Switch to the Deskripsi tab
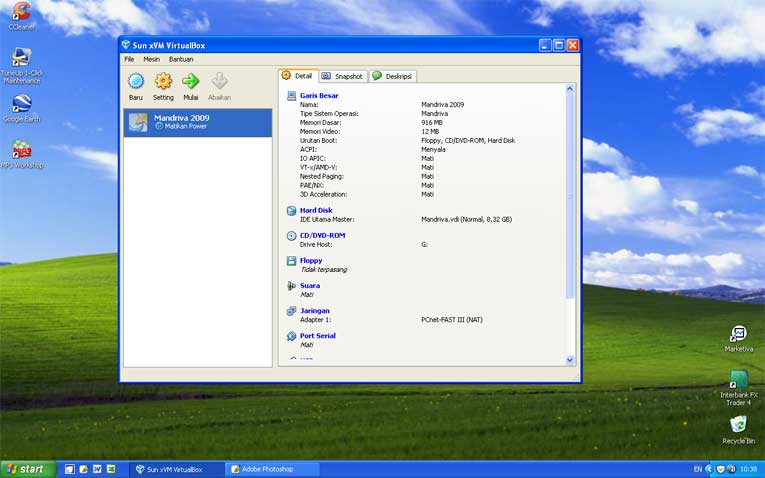 point(393,77)
